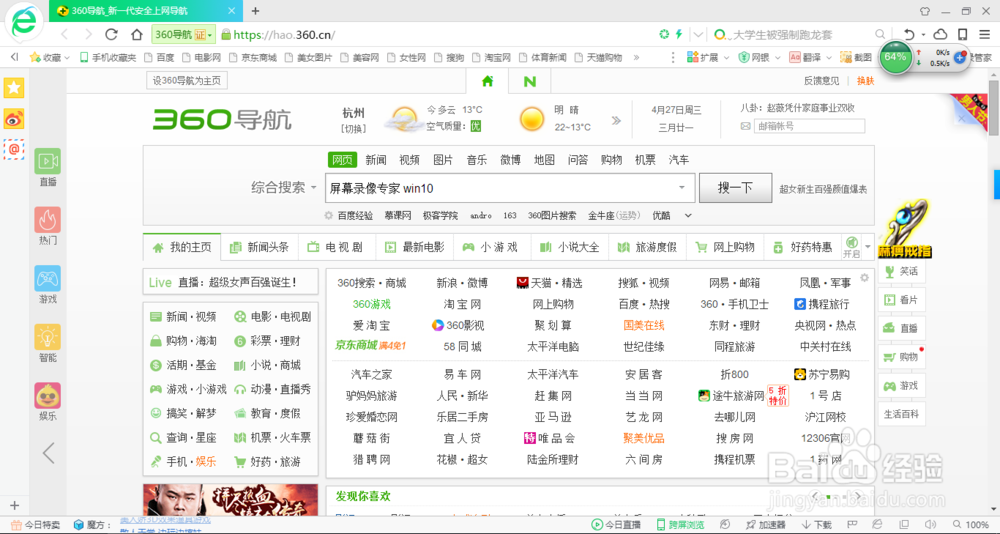
Task: Toggle 跨屏浏览 cross-screen browsing
Action: (x=680, y=525)
